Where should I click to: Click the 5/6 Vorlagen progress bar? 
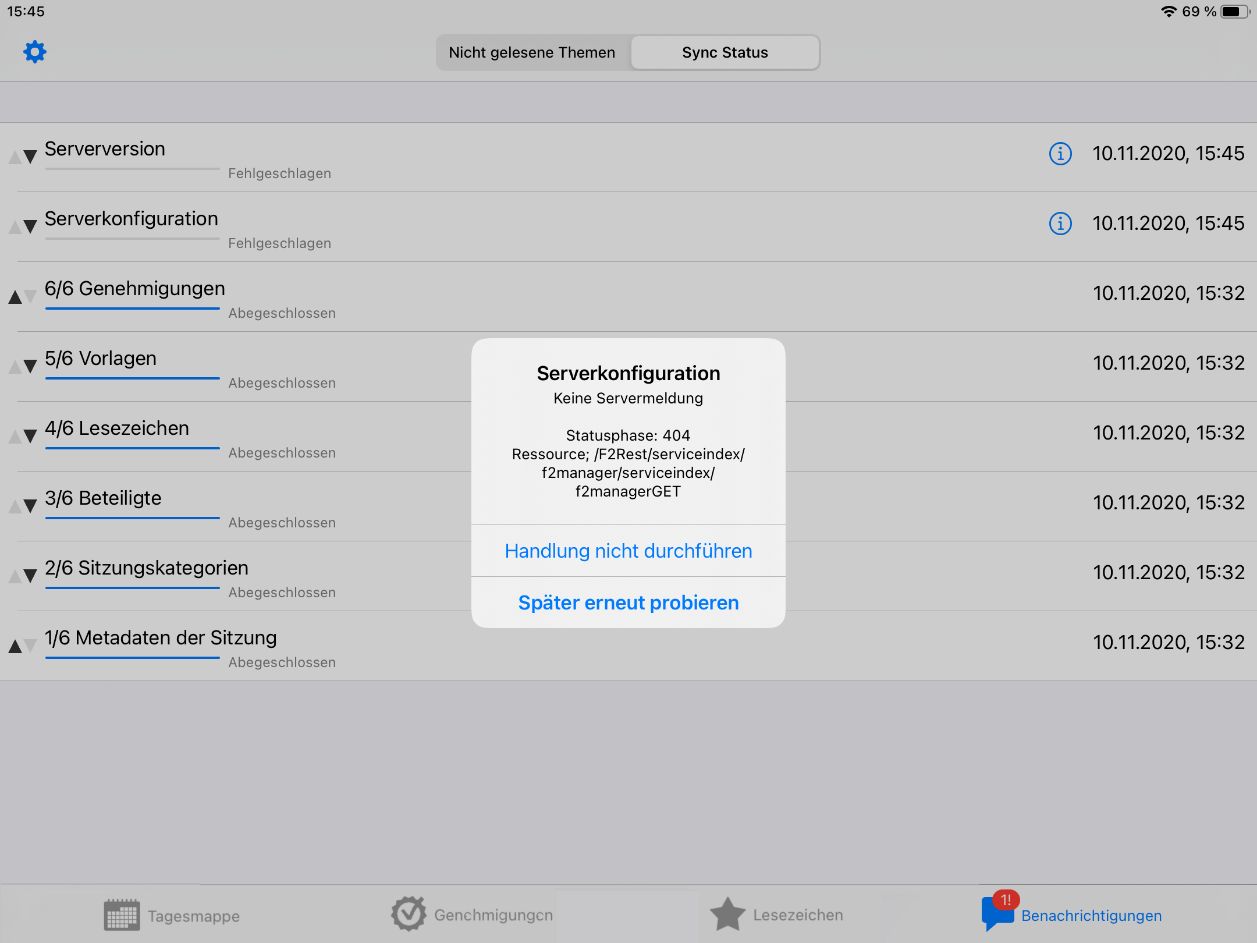pyautogui.click(x=132, y=378)
